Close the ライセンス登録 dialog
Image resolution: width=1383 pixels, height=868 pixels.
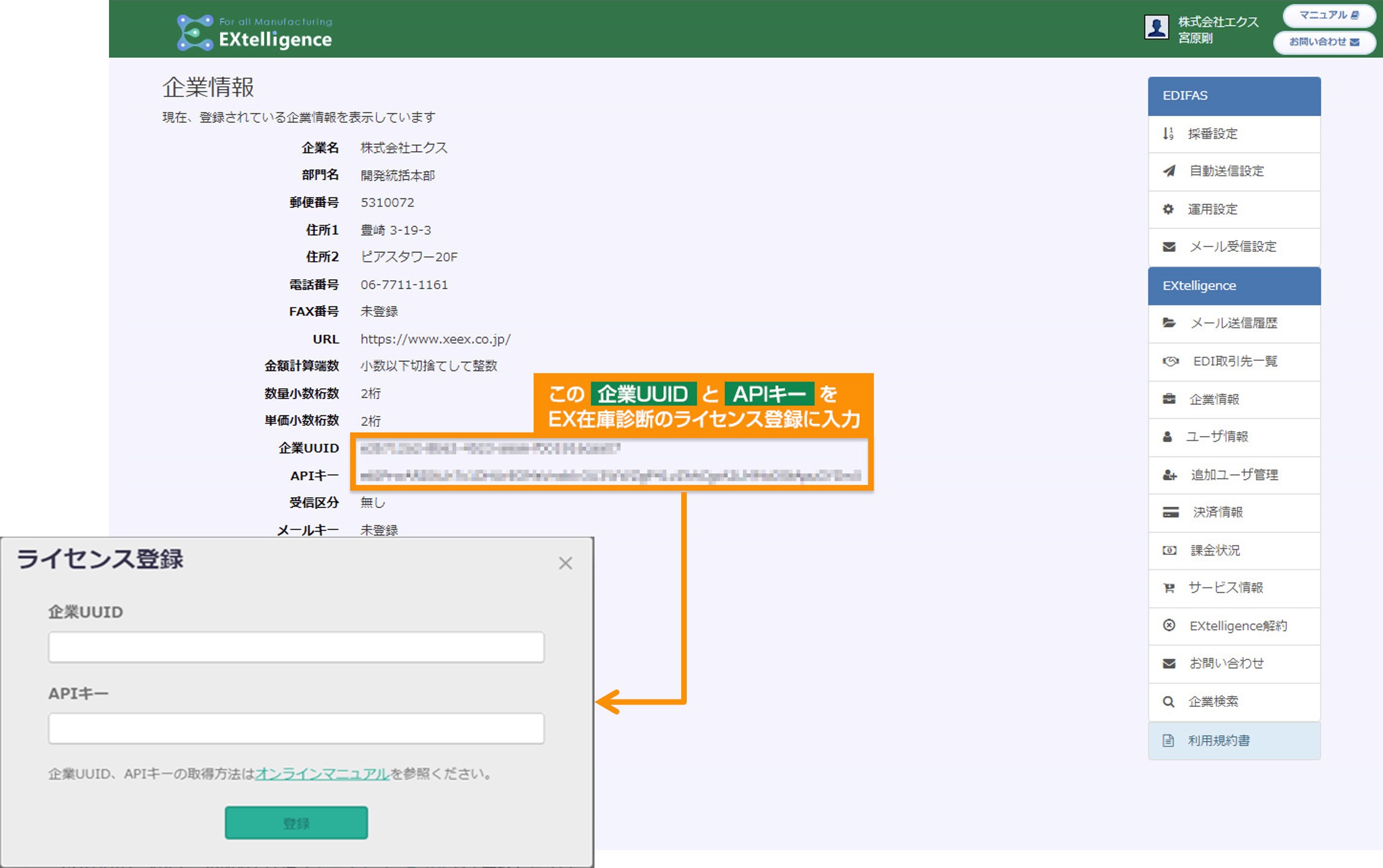[x=565, y=563]
